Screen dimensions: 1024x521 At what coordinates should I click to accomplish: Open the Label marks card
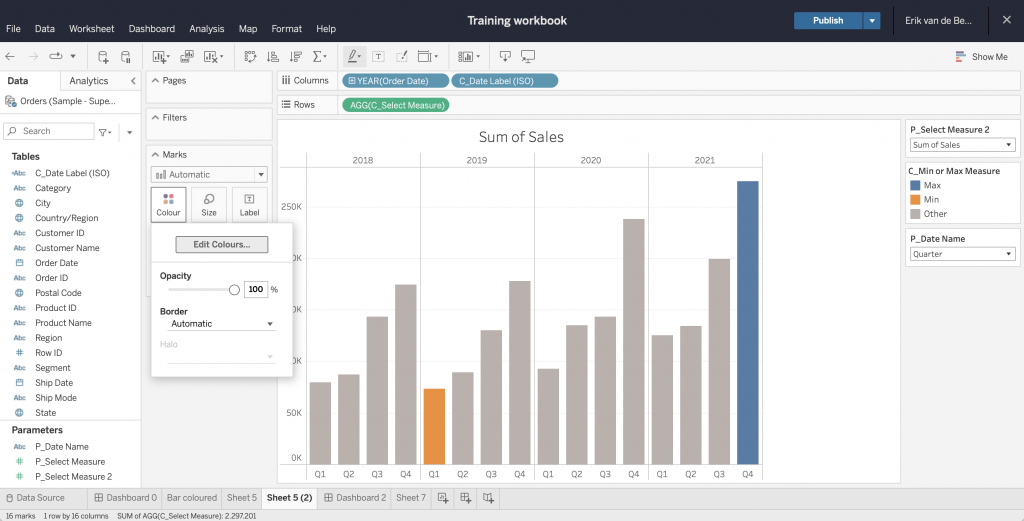coord(249,204)
